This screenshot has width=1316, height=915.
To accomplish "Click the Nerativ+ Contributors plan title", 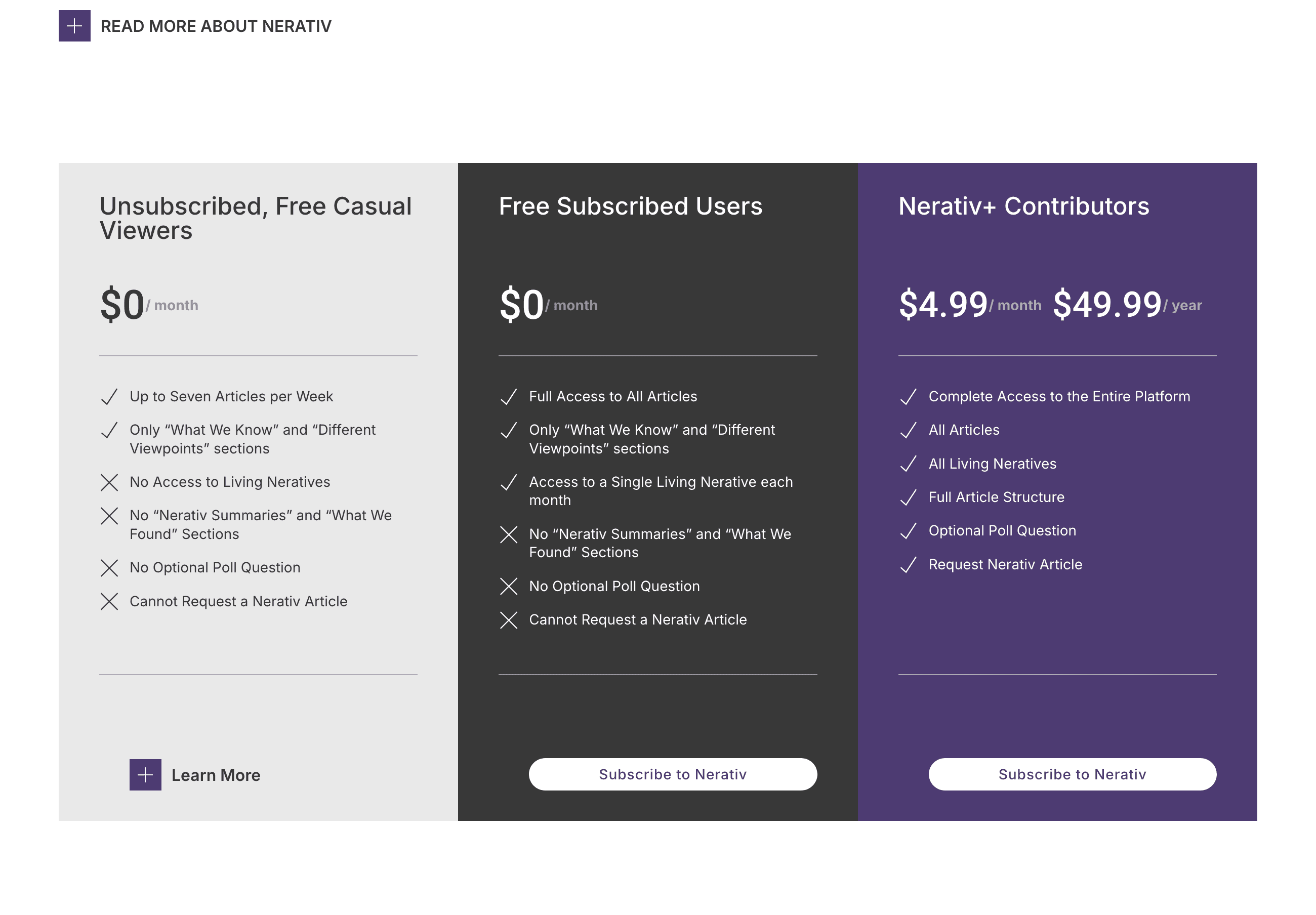I will coord(1023,206).
